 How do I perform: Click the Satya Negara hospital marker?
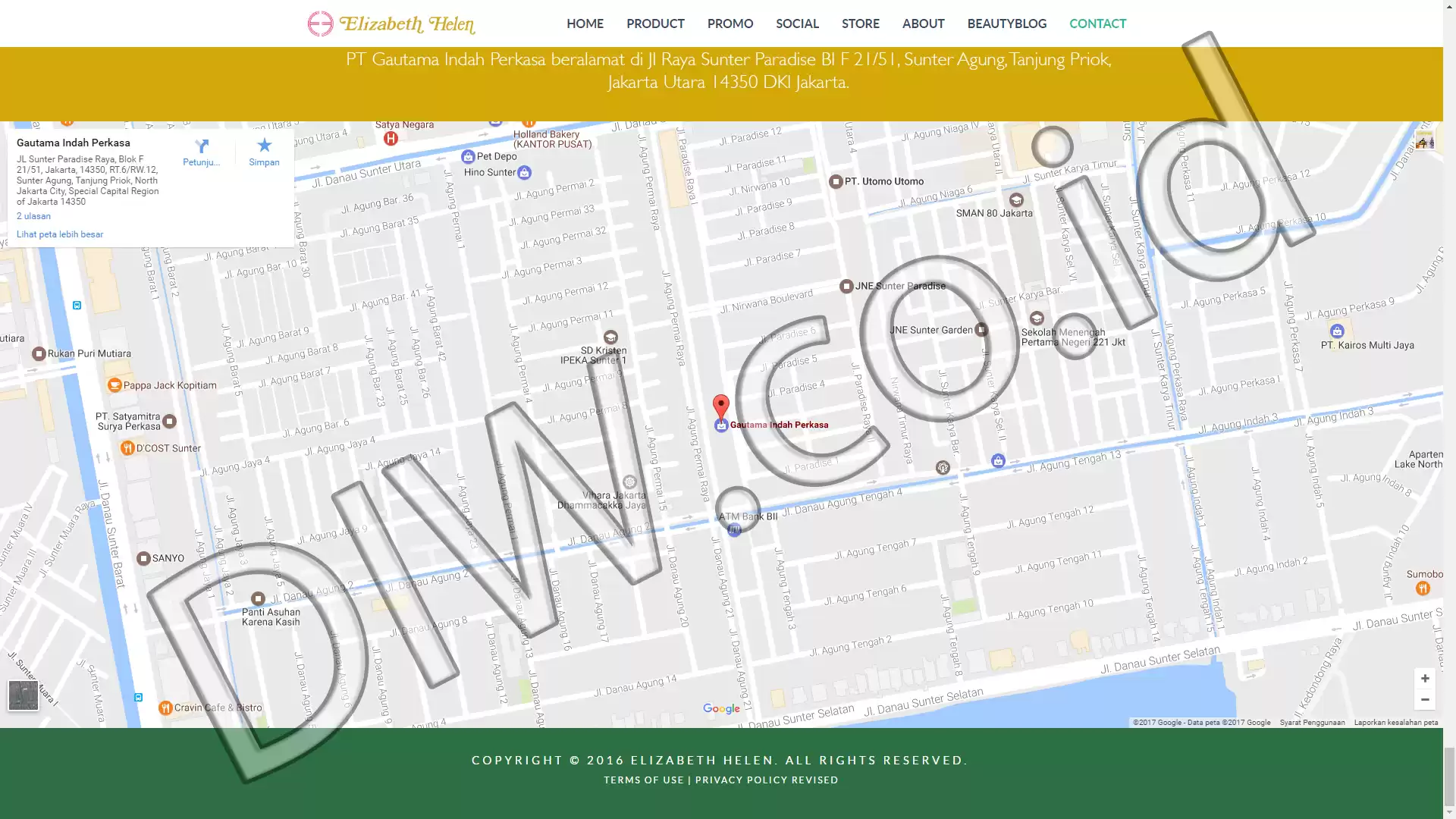pyautogui.click(x=391, y=138)
